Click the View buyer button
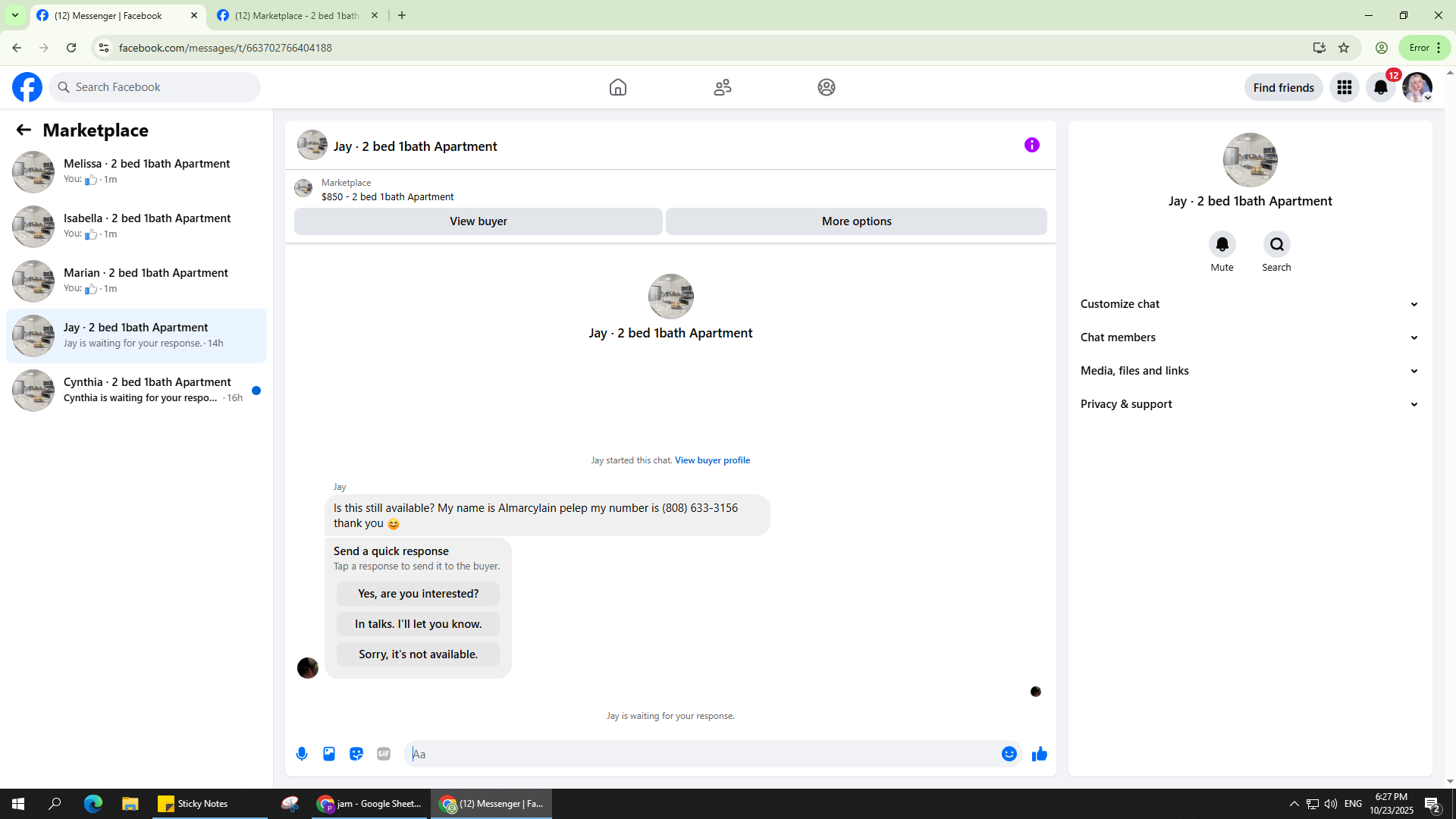Screen dimensions: 1456x819 pos(478,221)
